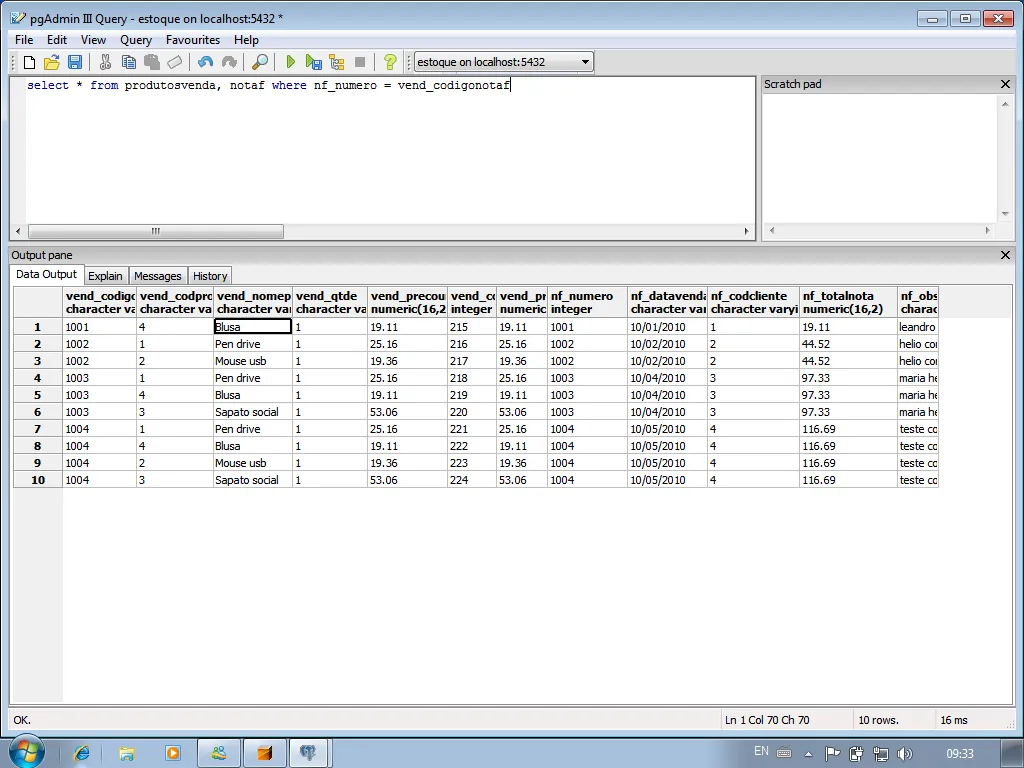Switch to the History tab
Viewport: 1024px width, 768px height.
click(x=210, y=276)
